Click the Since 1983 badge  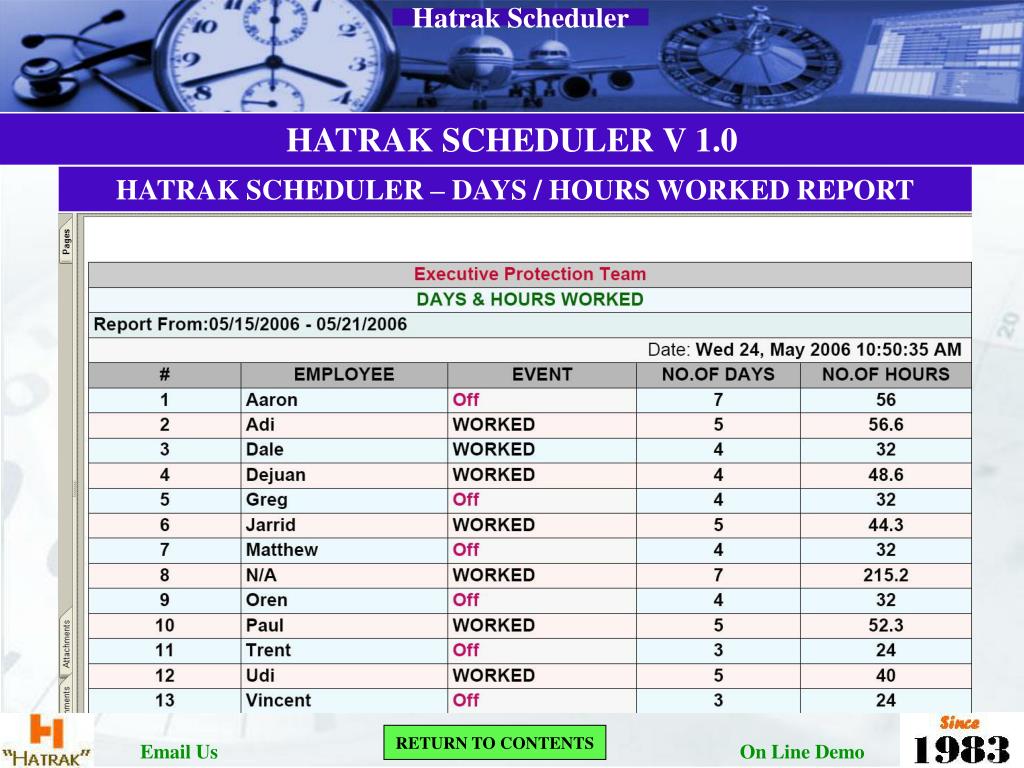click(x=961, y=740)
